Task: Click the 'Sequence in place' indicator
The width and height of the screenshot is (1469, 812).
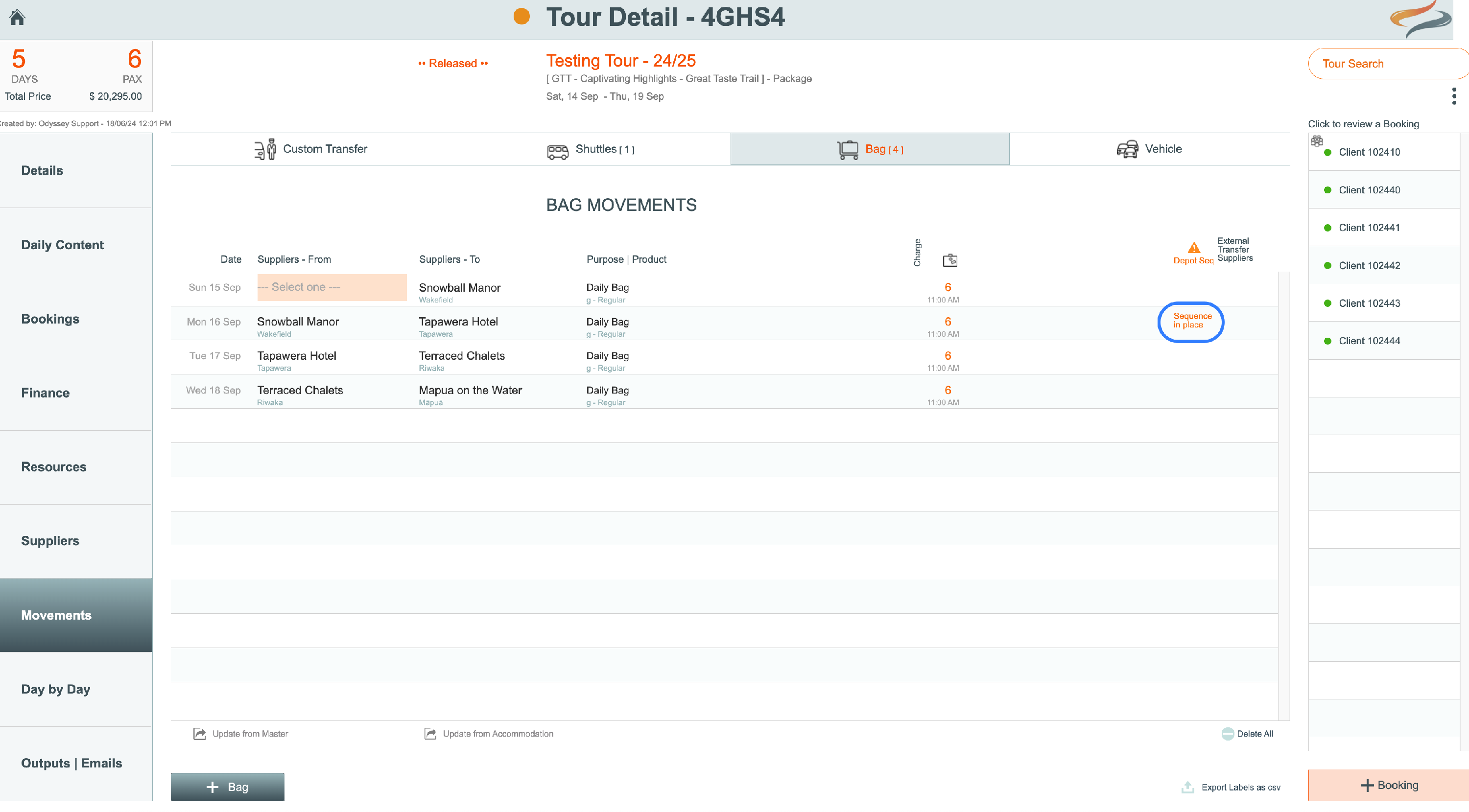Action: [x=1191, y=321]
